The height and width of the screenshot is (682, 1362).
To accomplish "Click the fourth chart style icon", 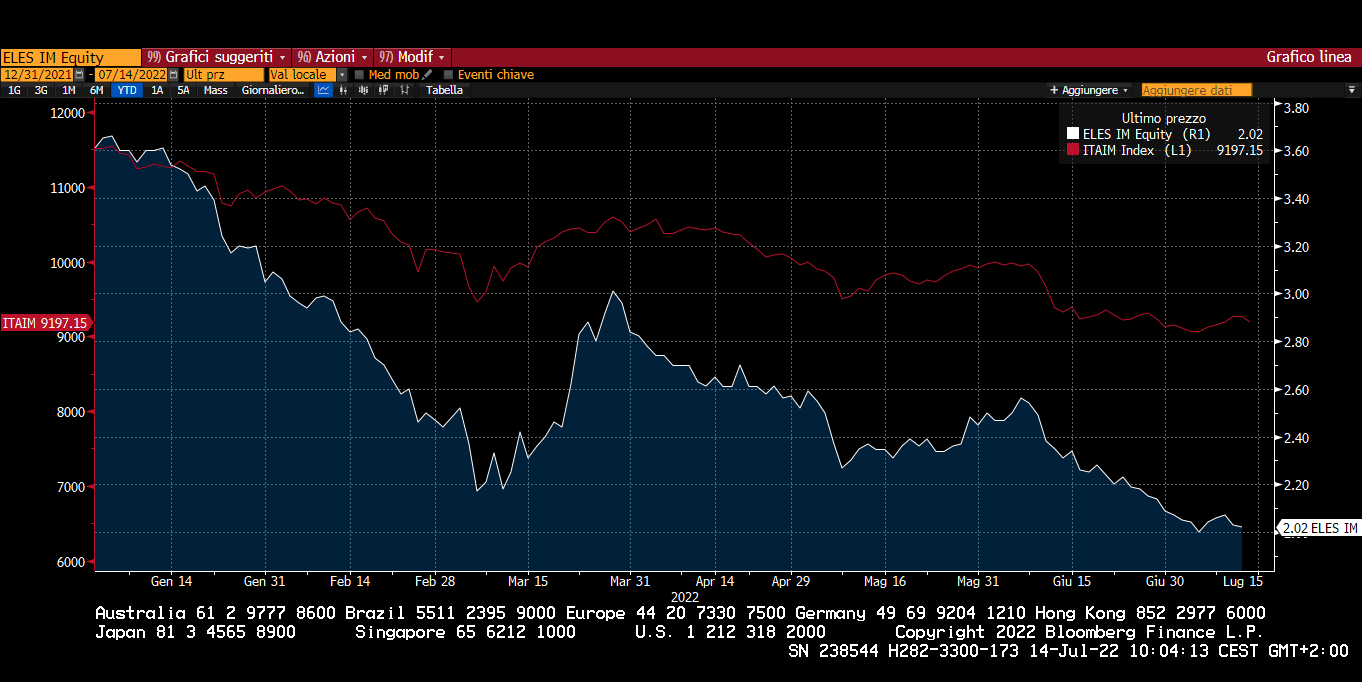I will 383,90.
